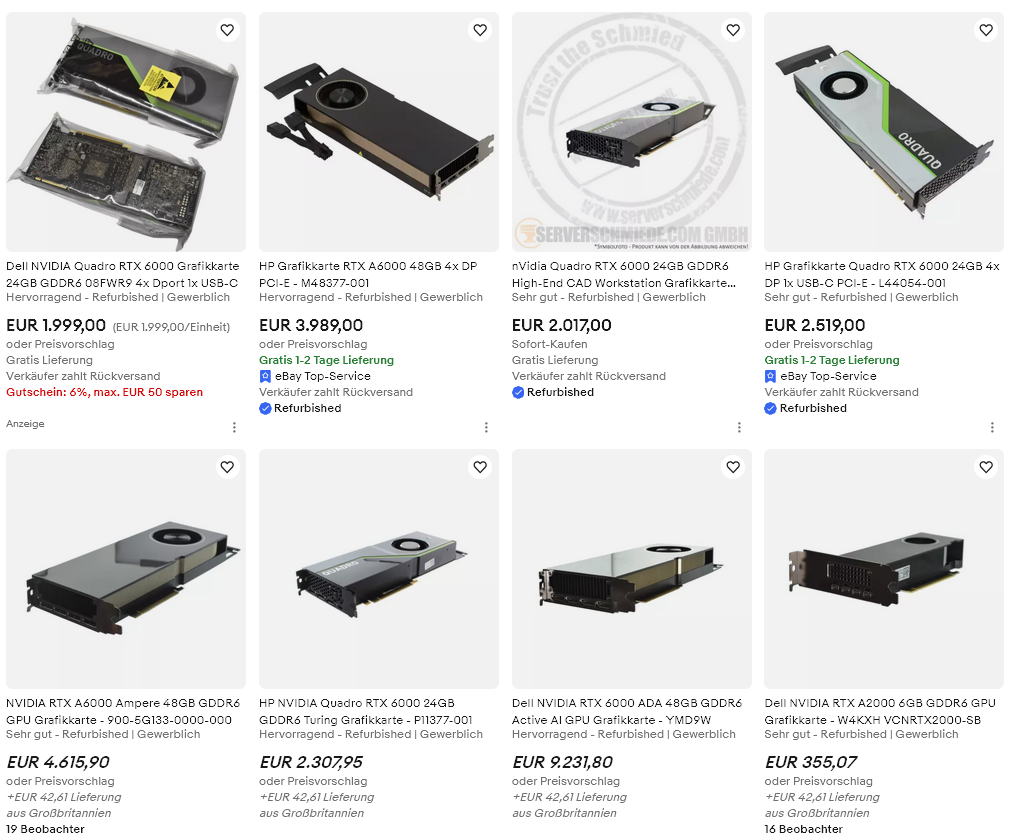This screenshot has width=1020, height=840.
Task: Click heart icon on Dell RTX A2000 6GB listing
Action: (x=986, y=467)
